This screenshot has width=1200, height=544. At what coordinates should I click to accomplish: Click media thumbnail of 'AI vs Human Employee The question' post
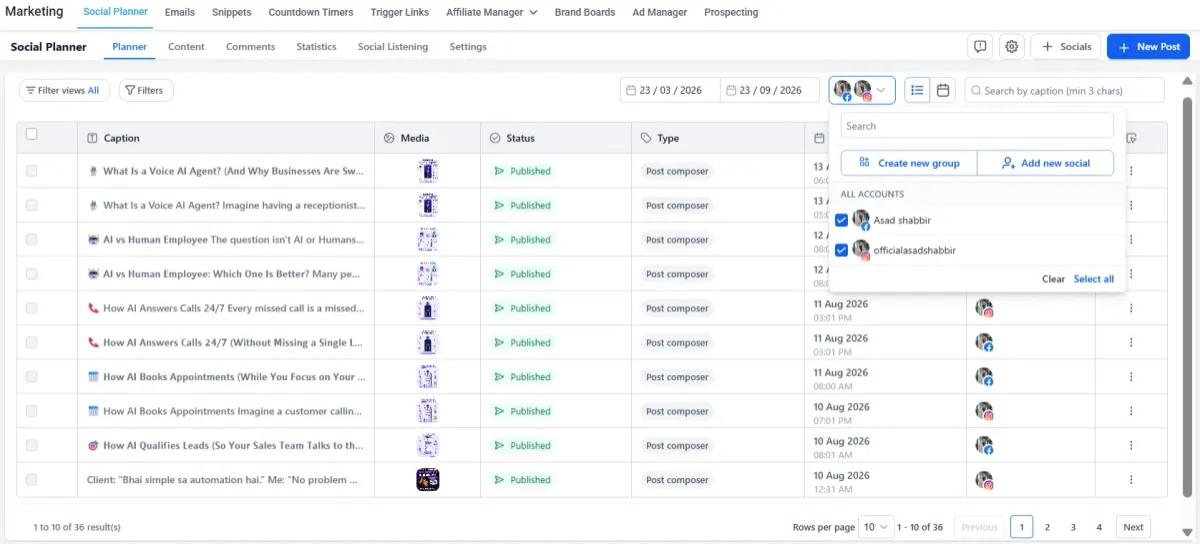428,240
